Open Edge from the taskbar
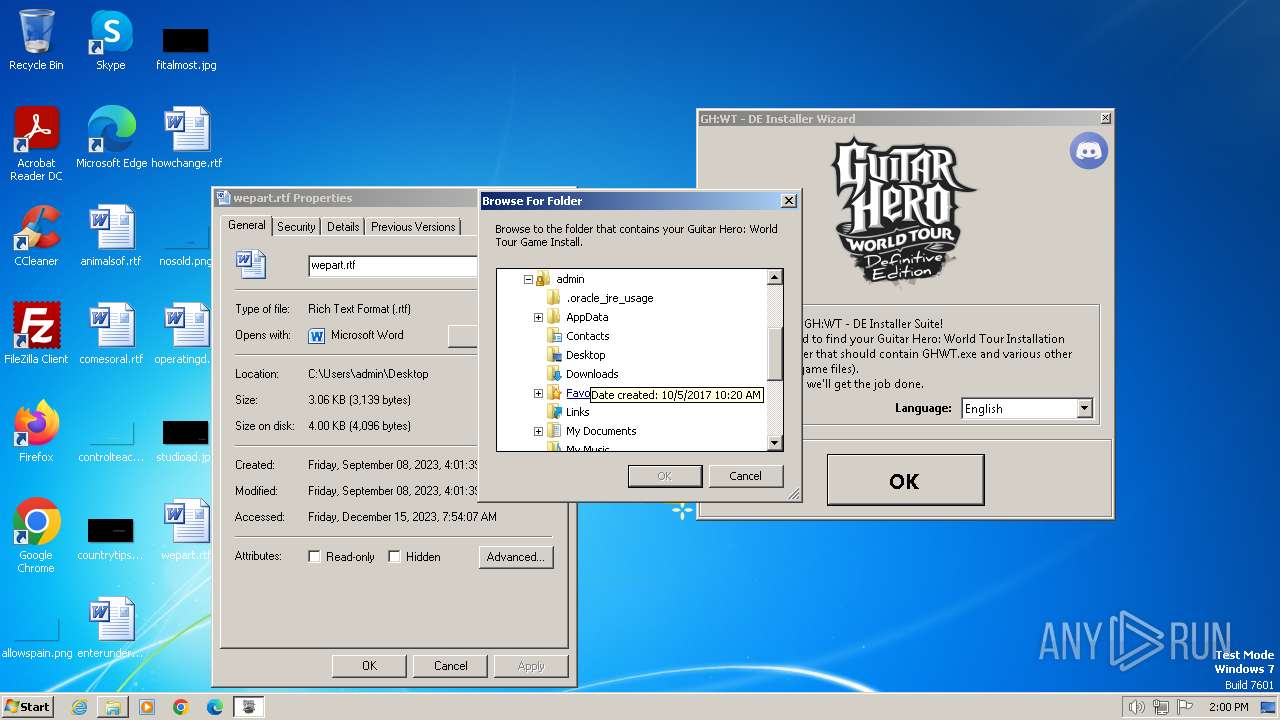Viewport: 1280px width, 720px height. (x=215, y=707)
